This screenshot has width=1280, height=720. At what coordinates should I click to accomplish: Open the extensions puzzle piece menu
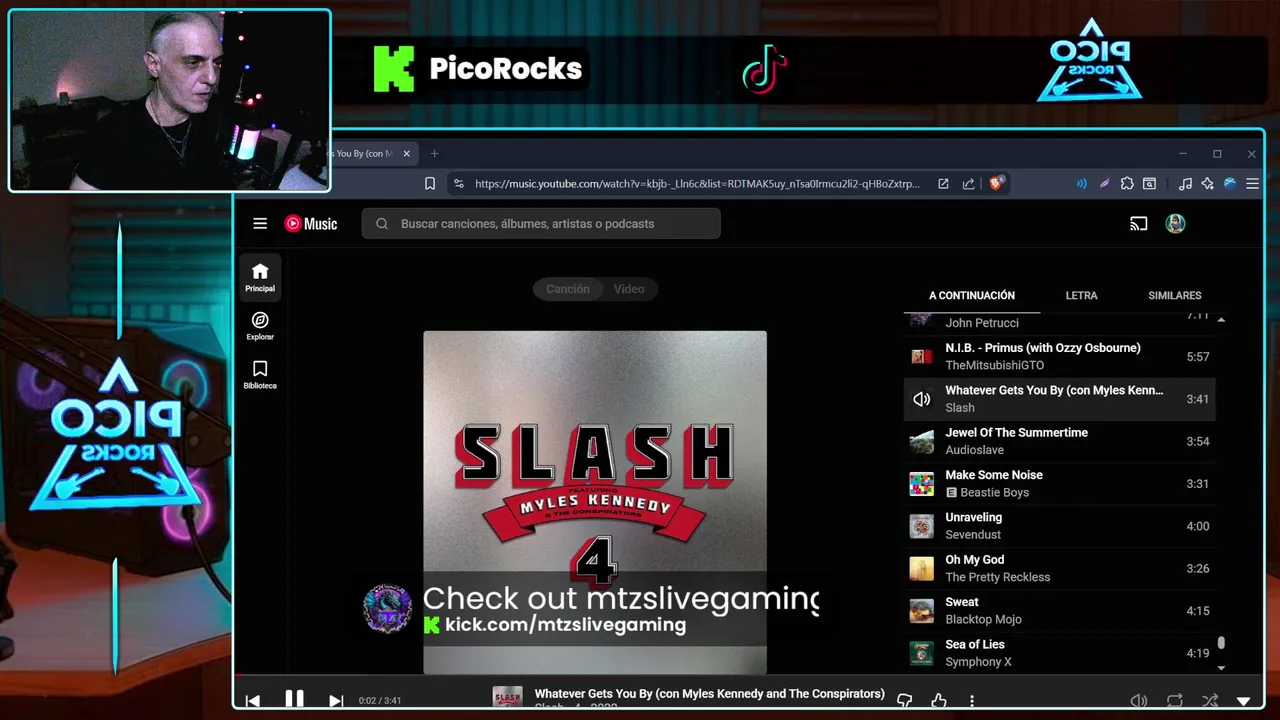tap(1127, 184)
